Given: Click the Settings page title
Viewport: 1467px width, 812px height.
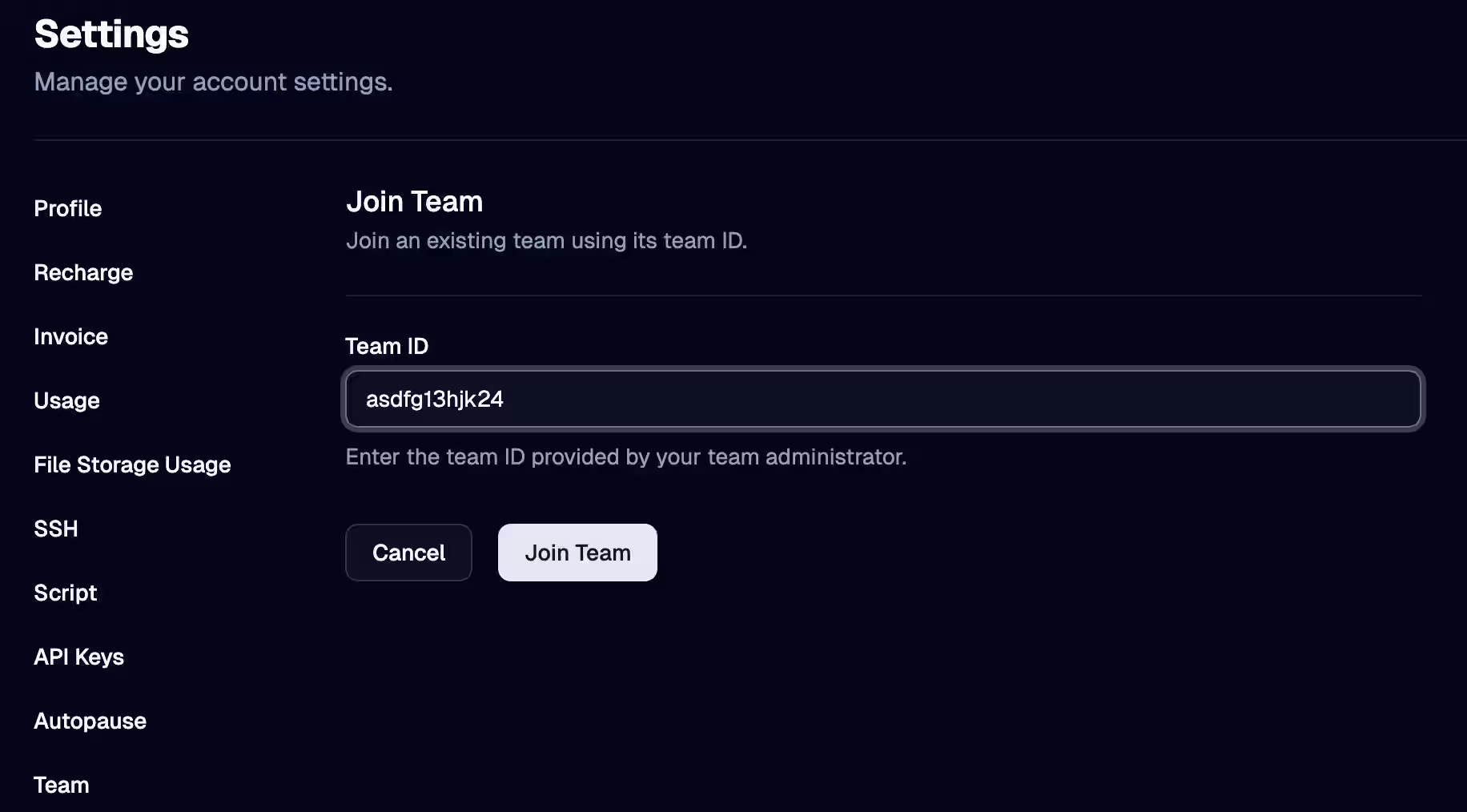Looking at the screenshot, I should tap(111, 34).
